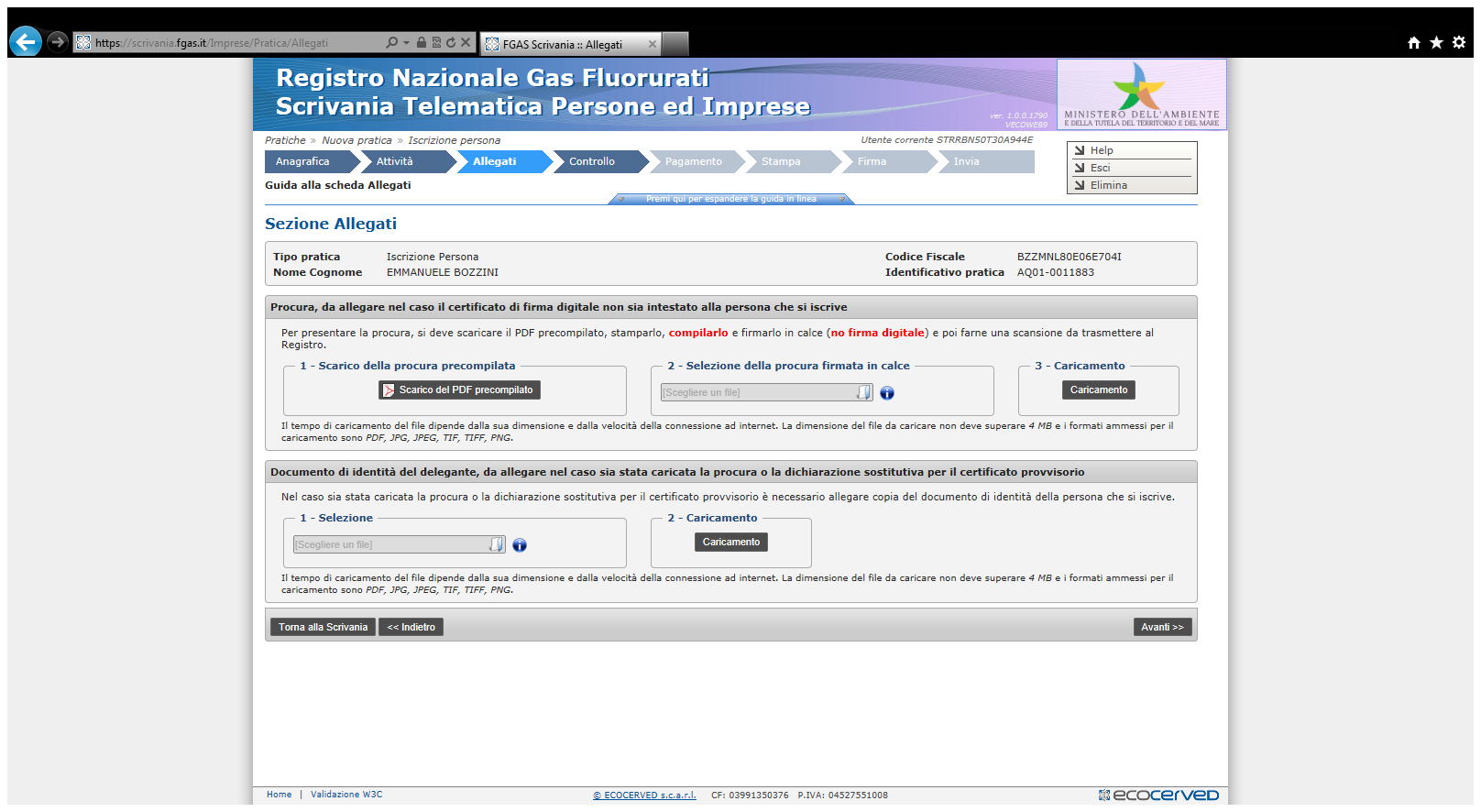Click Caricamento button for identity document
1481x812 pixels.
point(731,542)
